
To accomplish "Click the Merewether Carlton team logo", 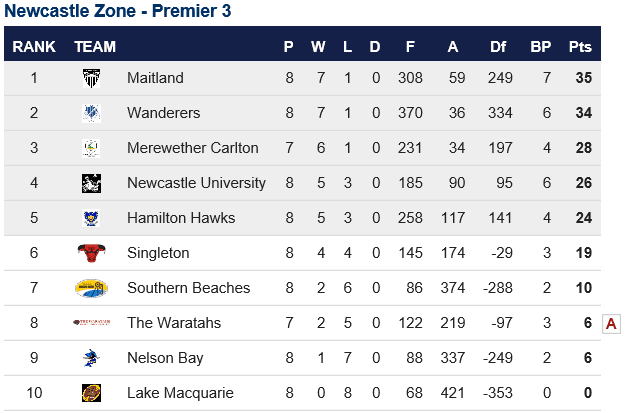I will (x=91, y=148).
